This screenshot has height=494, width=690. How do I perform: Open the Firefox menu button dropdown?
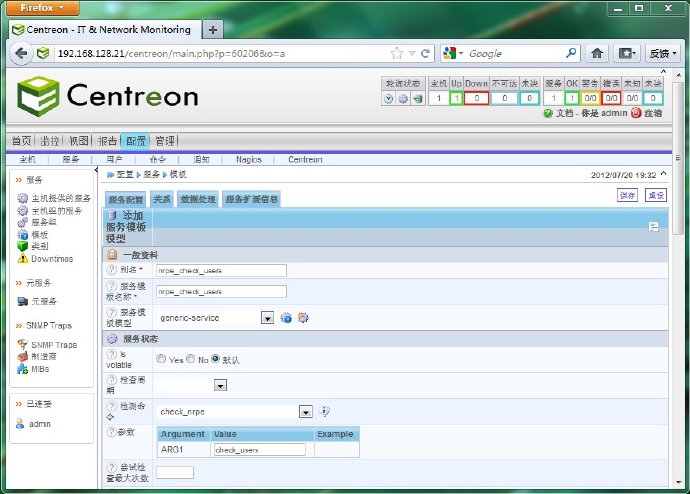pyautogui.click(x=43, y=8)
